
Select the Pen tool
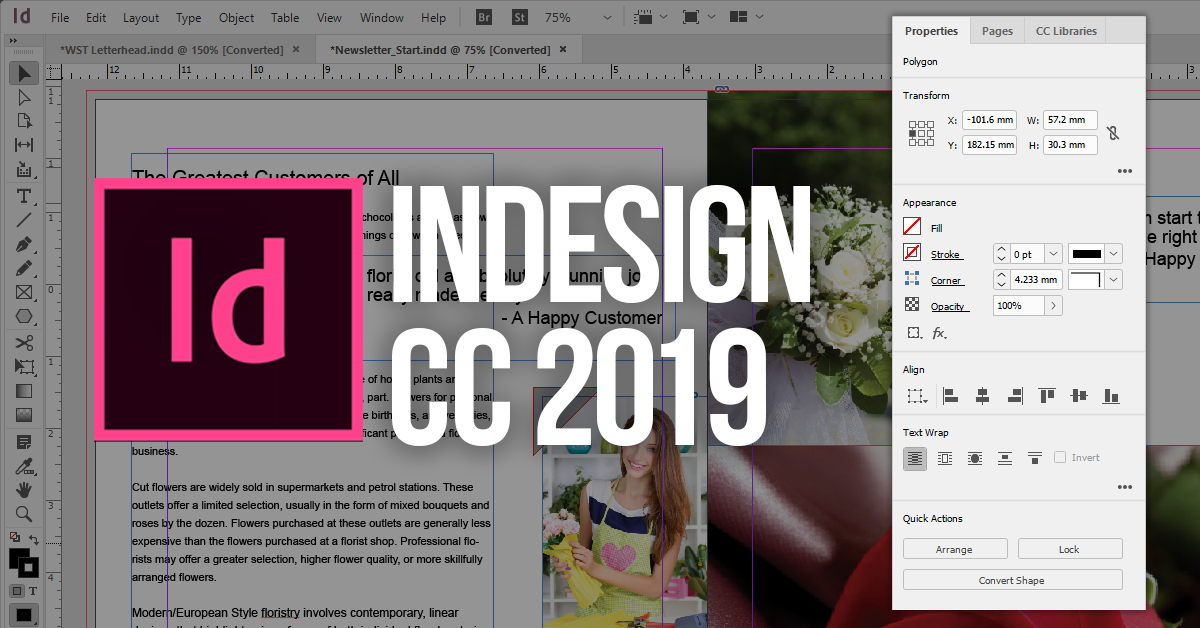pyautogui.click(x=24, y=244)
